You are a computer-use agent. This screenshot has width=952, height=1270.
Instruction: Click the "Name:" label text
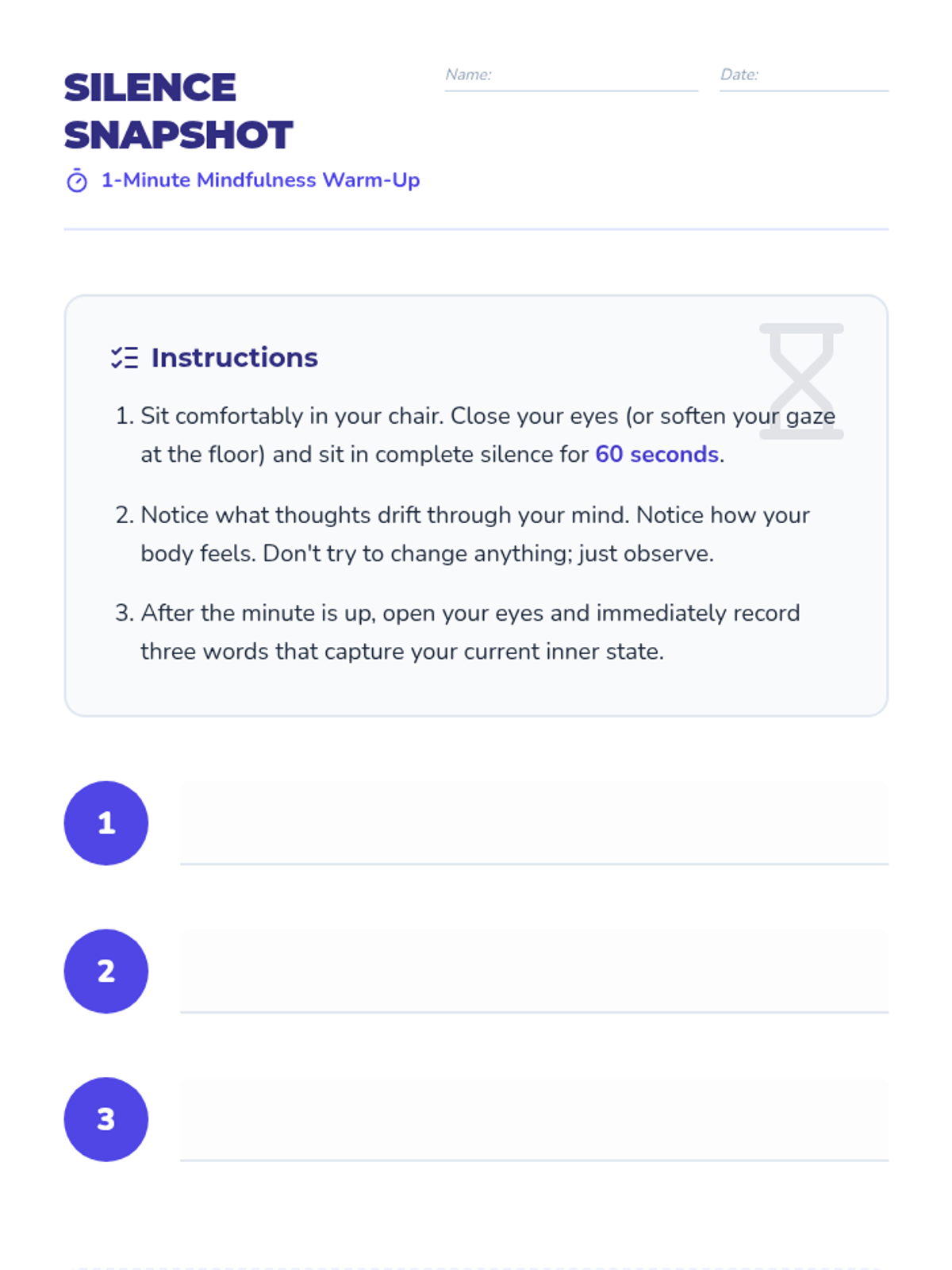(x=468, y=75)
